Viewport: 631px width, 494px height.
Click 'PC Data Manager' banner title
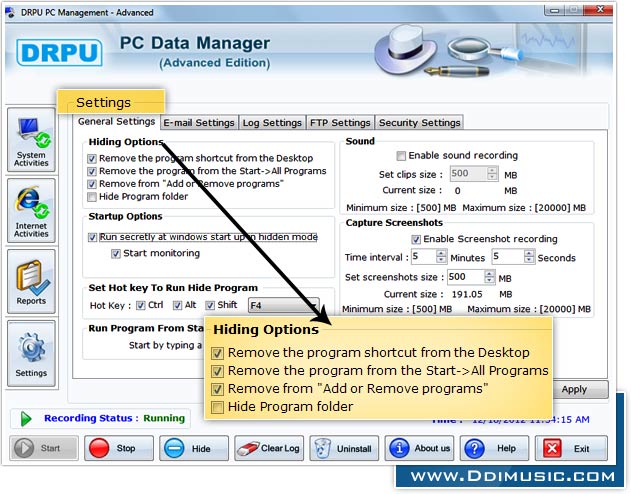pos(195,43)
